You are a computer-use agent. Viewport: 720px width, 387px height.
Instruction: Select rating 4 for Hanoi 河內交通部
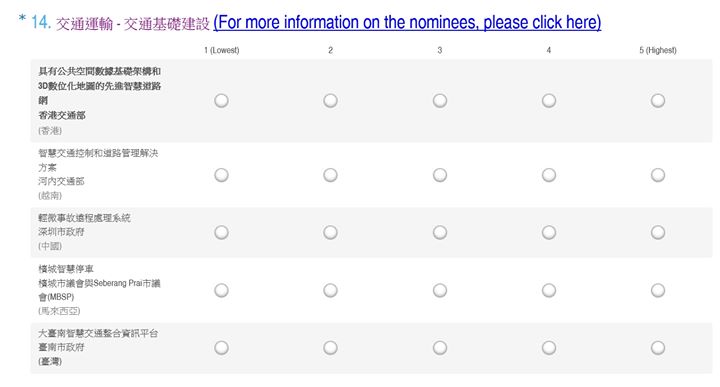click(x=549, y=175)
